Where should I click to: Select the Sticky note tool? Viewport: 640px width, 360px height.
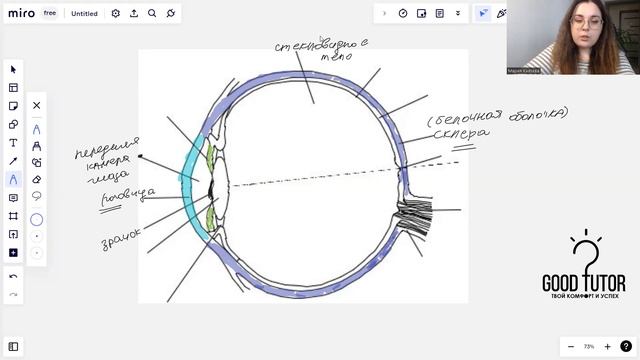(13, 106)
